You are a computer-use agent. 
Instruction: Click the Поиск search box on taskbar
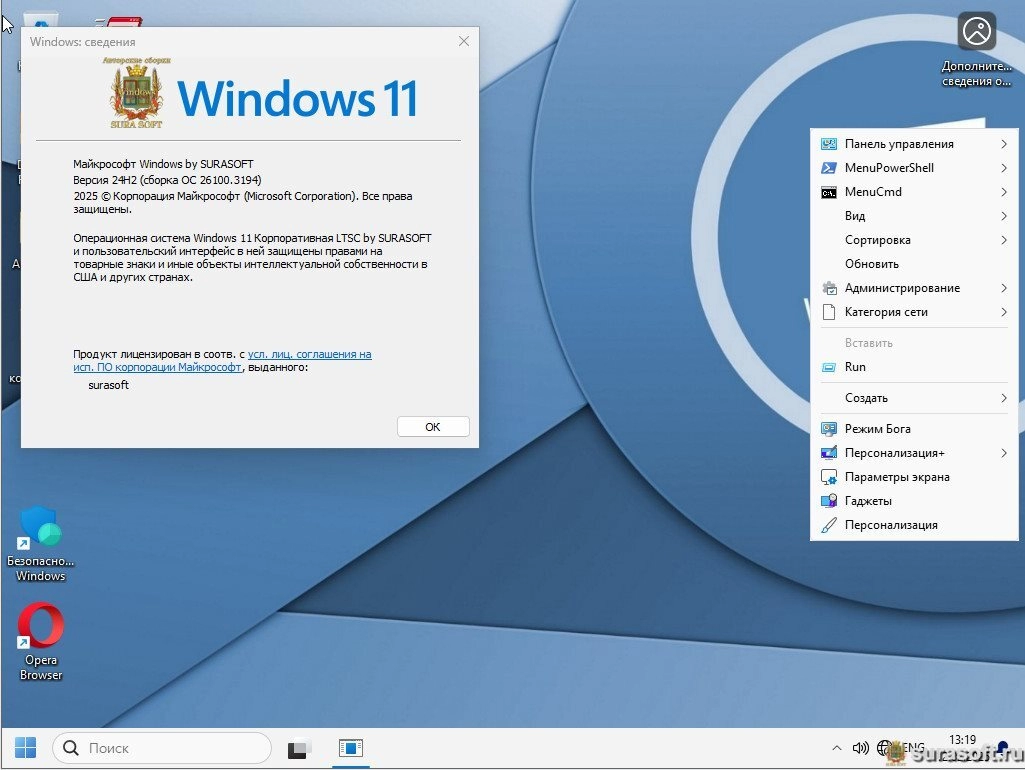[162, 748]
